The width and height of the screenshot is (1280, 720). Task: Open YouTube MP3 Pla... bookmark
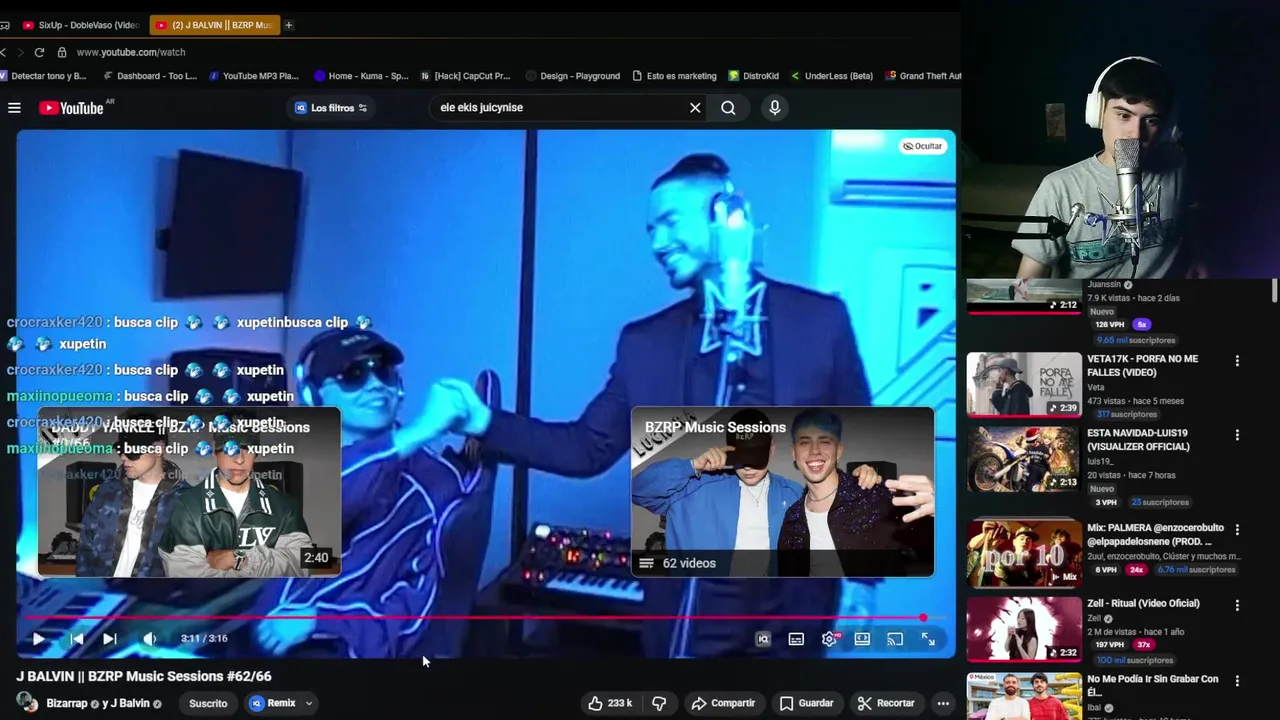click(254, 76)
